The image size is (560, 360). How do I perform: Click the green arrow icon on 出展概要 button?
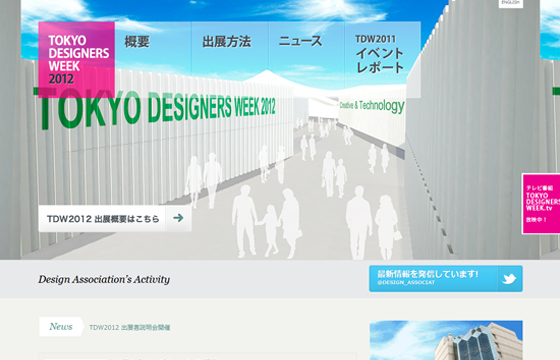(178, 218)
